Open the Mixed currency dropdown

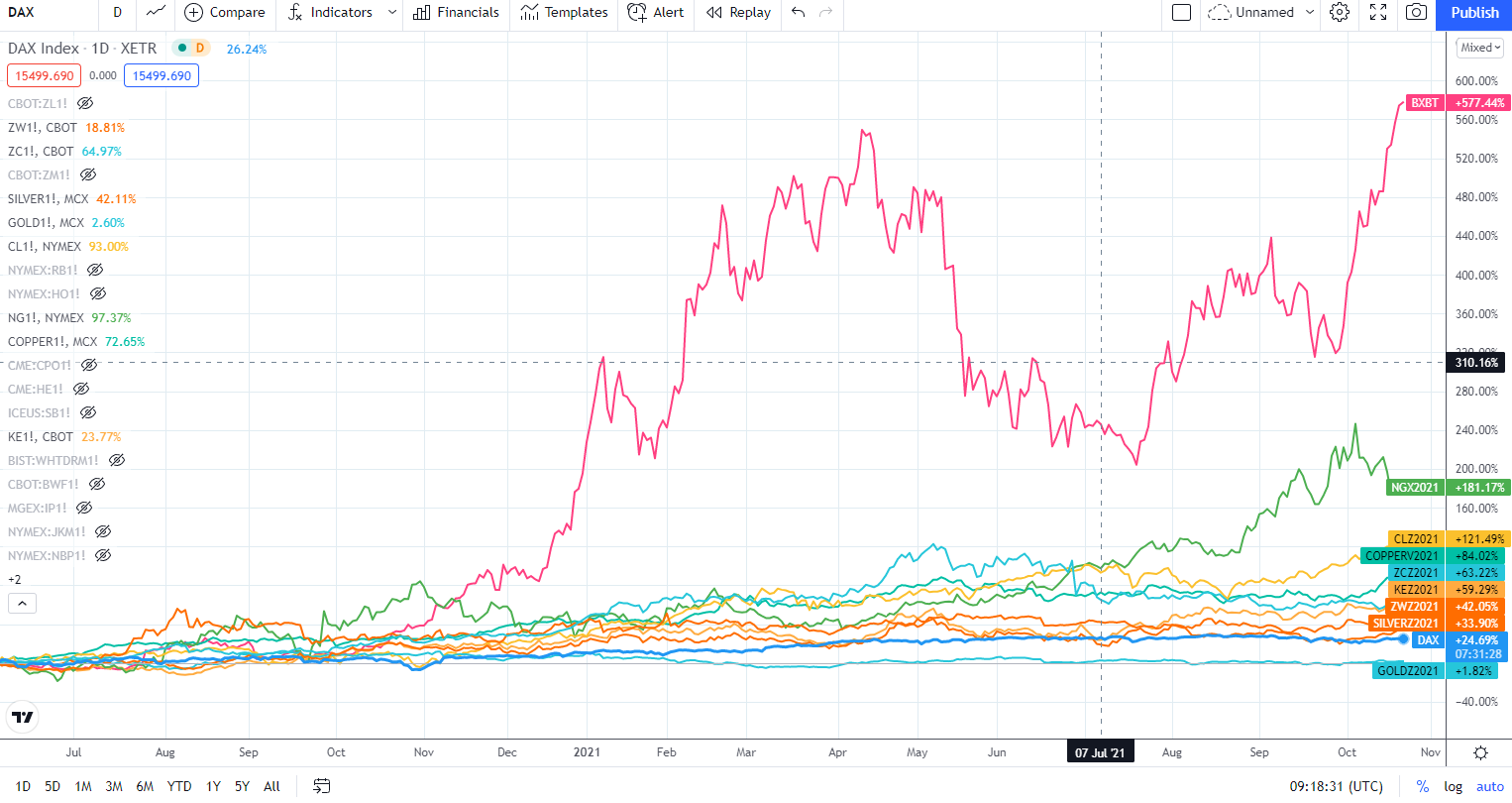pos(1480,48)
